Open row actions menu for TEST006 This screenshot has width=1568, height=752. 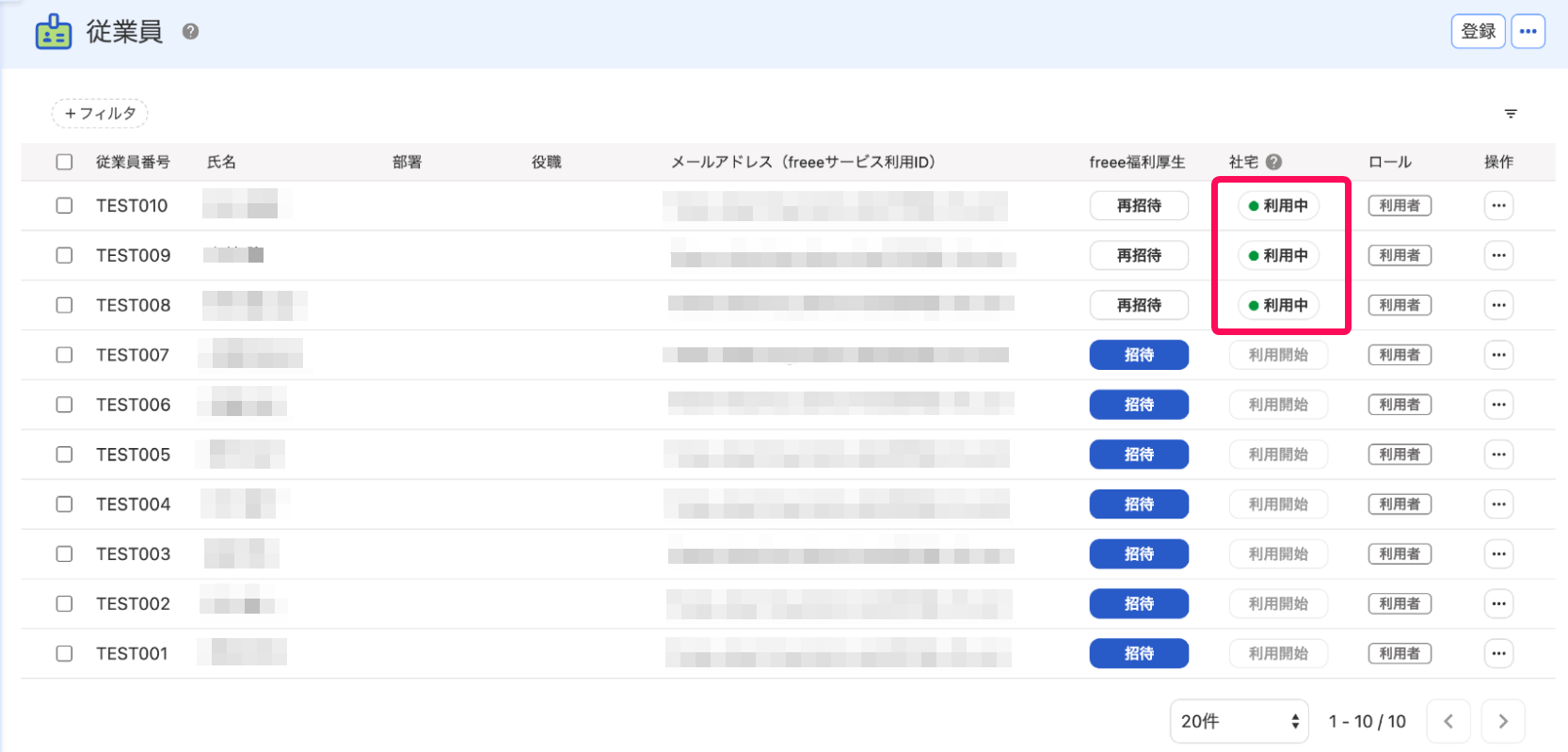(x=1499, y=405)
